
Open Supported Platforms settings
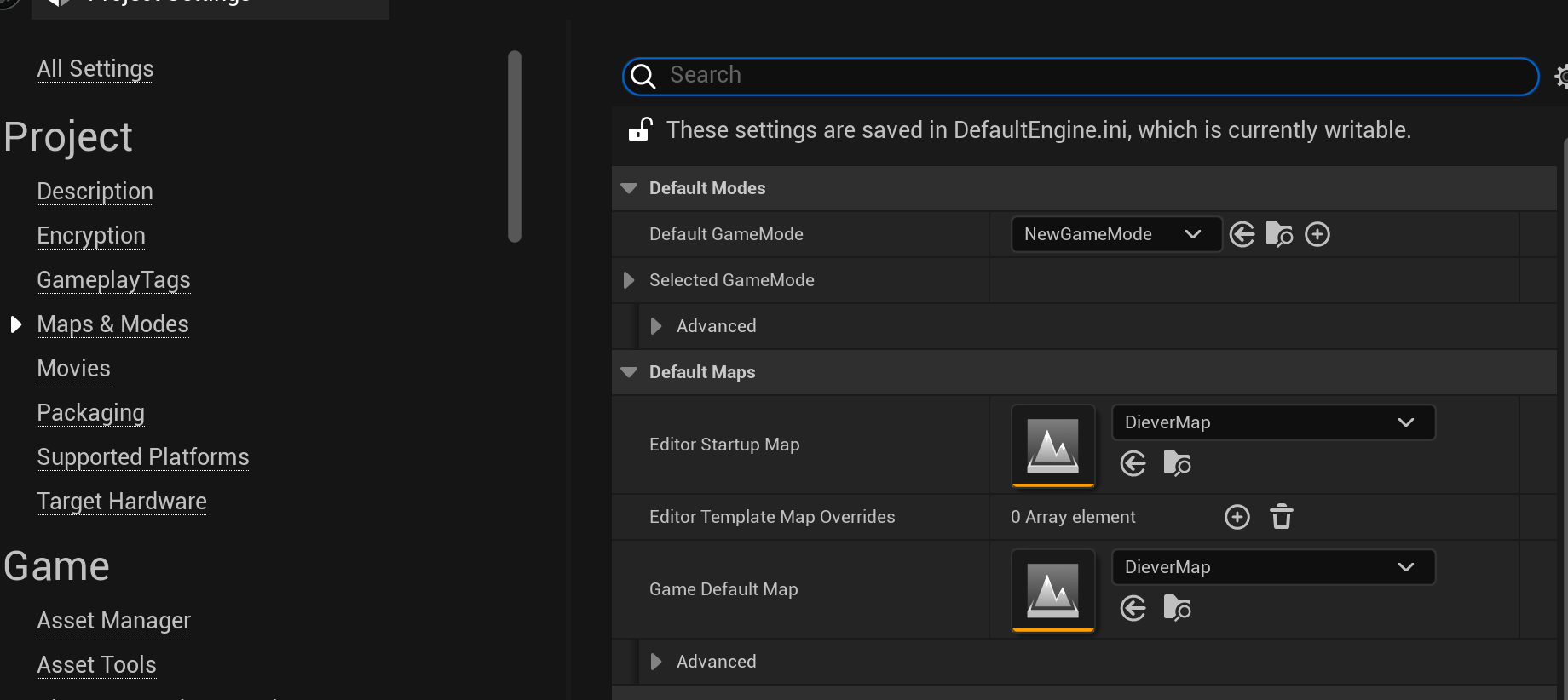(143, 457)
